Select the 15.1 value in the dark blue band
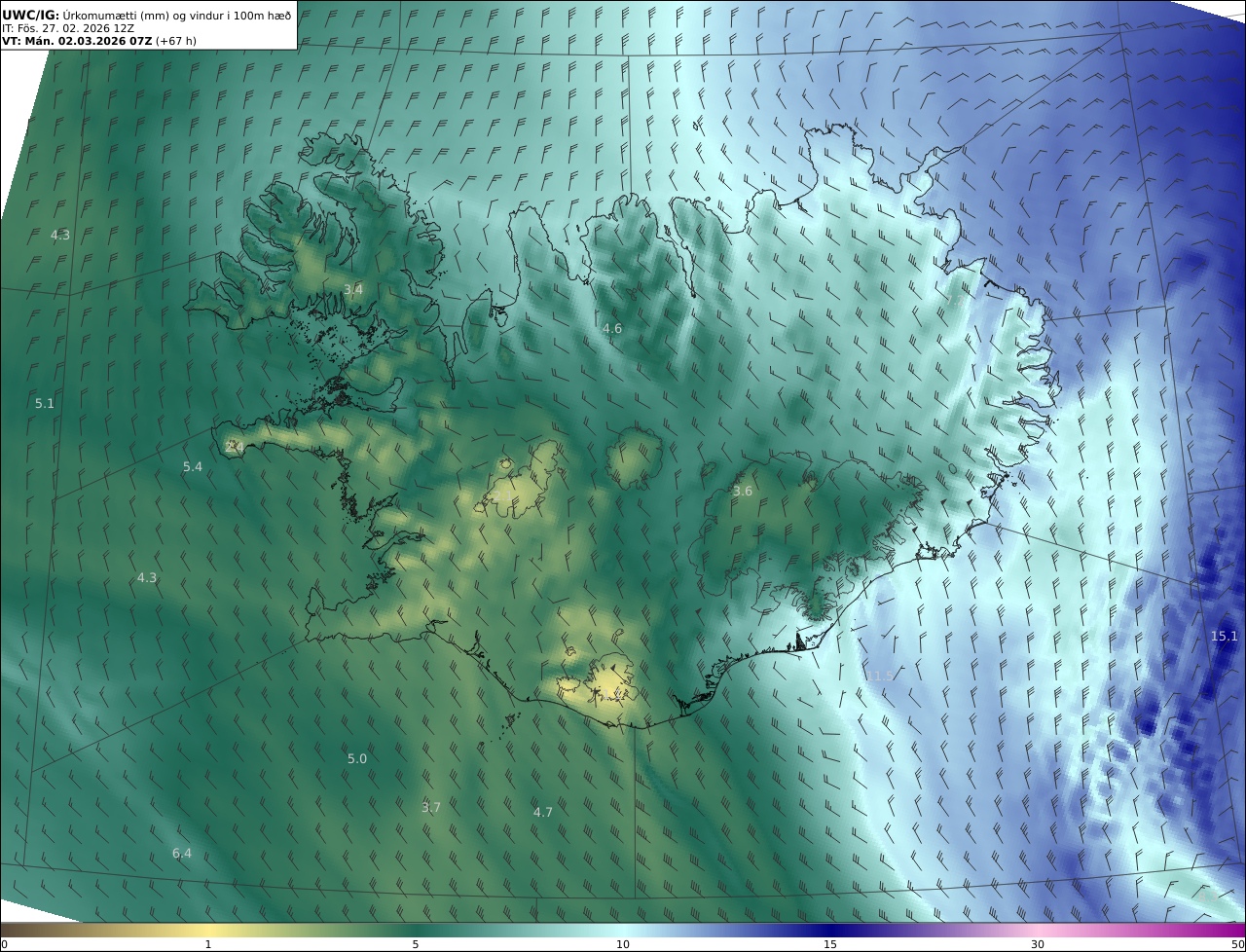The width and height of the screenshot is (1246, 952). pos(1224,637)
